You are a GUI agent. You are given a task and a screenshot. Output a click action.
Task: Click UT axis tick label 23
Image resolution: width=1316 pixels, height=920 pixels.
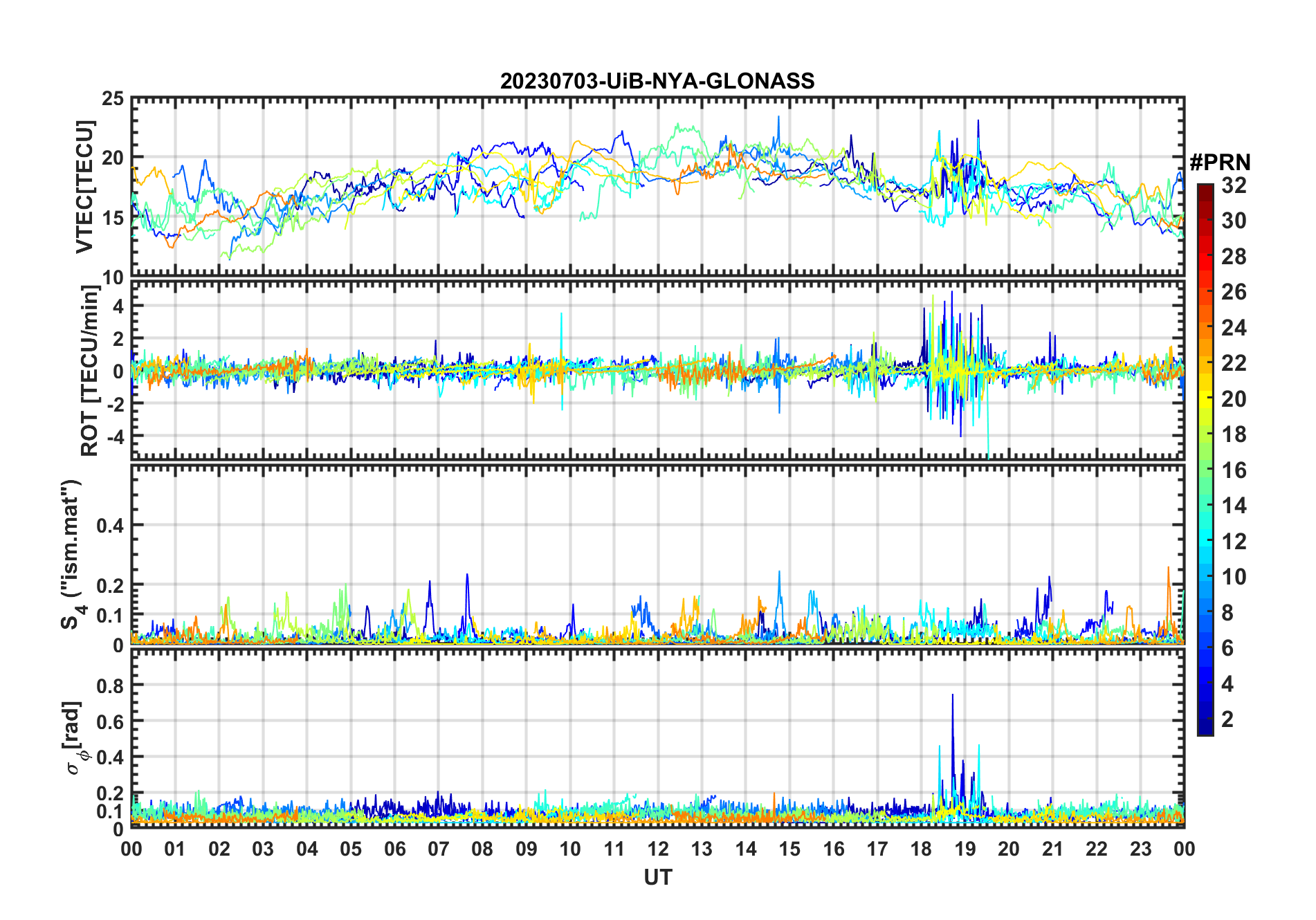[x=1140, y=849]
